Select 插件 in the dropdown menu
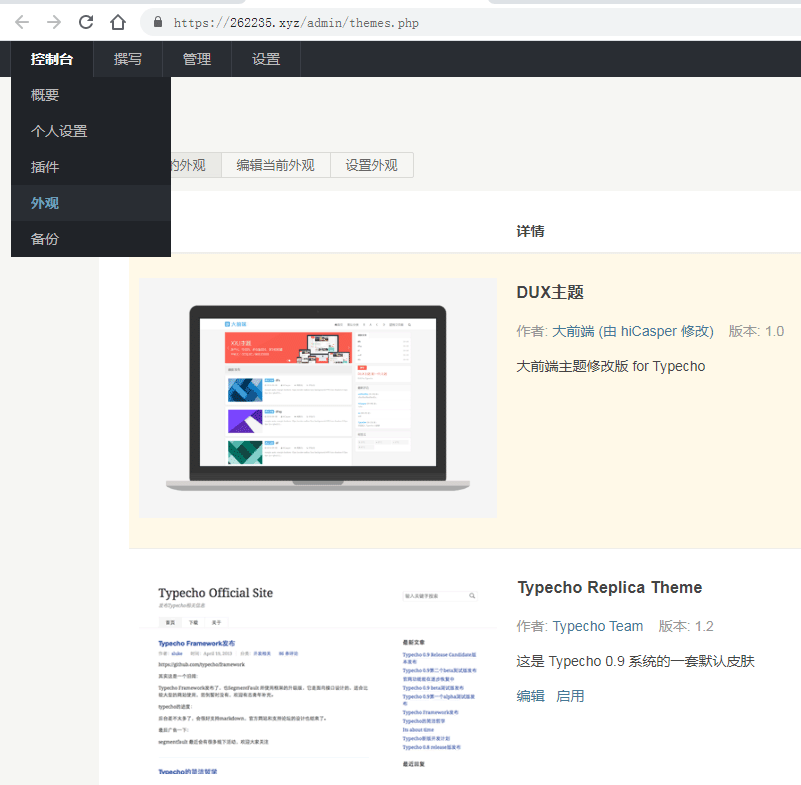Viewport: 801px width, 785px height. pyautogui.click(x=91, y=167)
